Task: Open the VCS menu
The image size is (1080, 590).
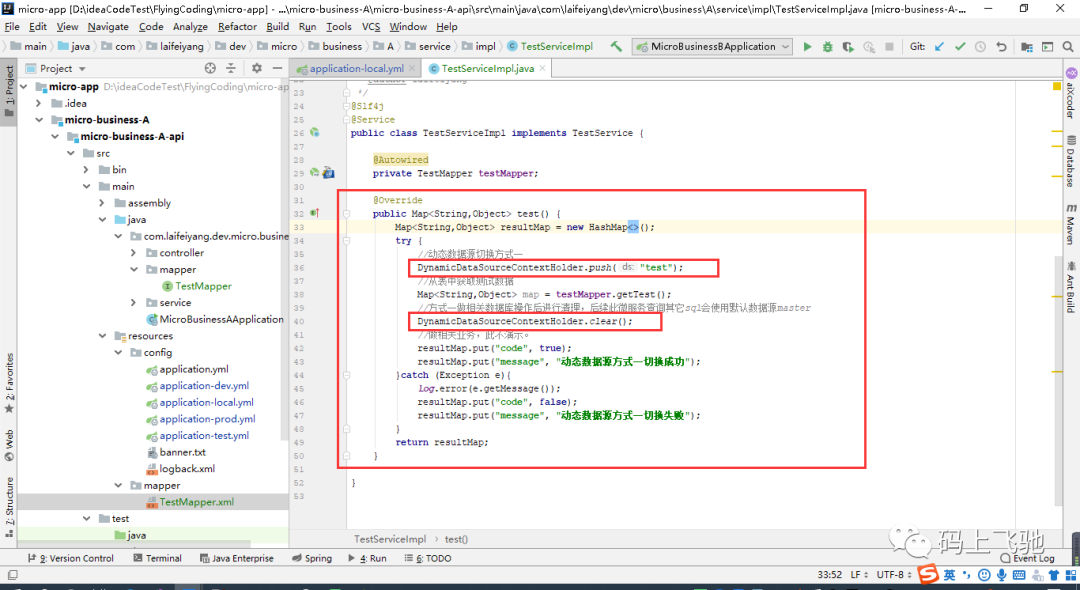Action: click(371, 27)
